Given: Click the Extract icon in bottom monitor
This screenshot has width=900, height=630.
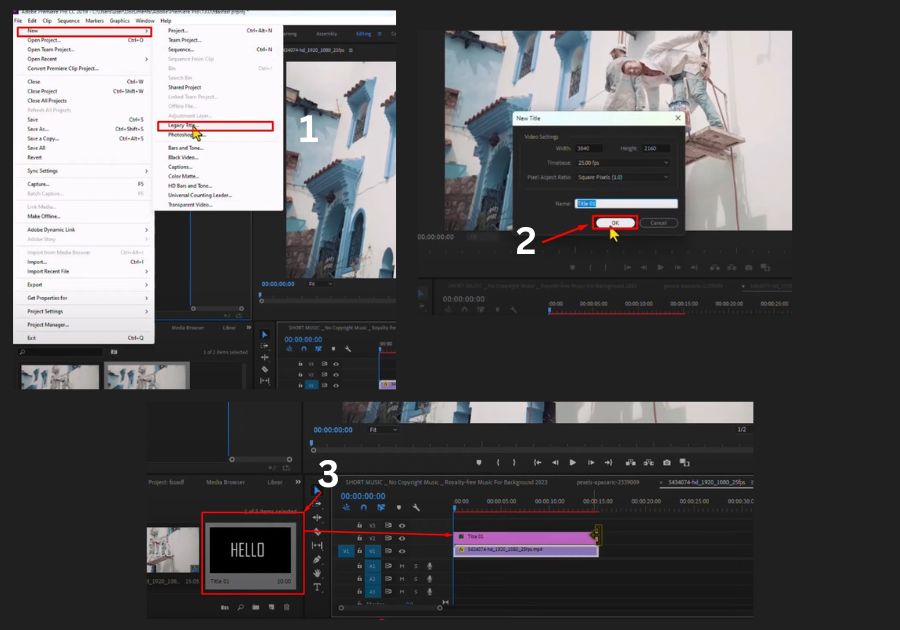Looking at the screenshot, I should 649,462.
